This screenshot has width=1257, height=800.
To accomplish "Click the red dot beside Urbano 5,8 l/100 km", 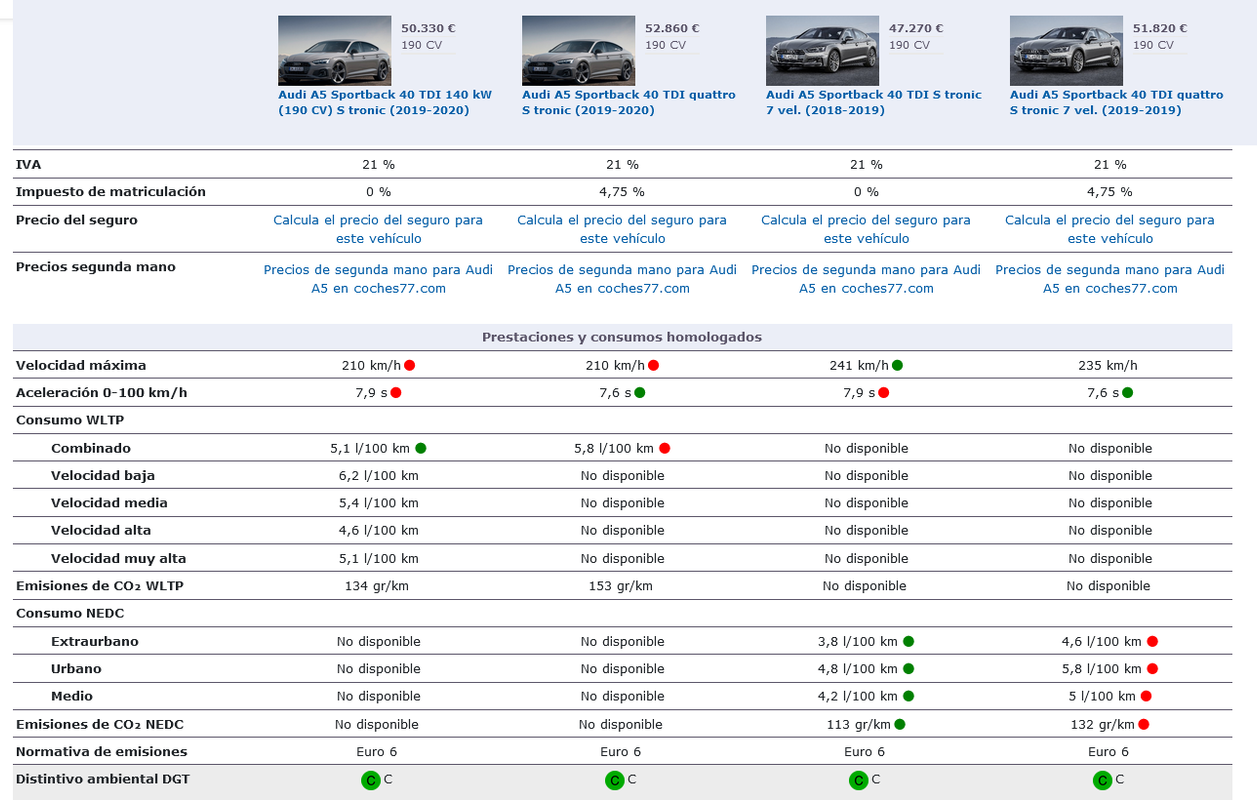I will pos(1152,669).
